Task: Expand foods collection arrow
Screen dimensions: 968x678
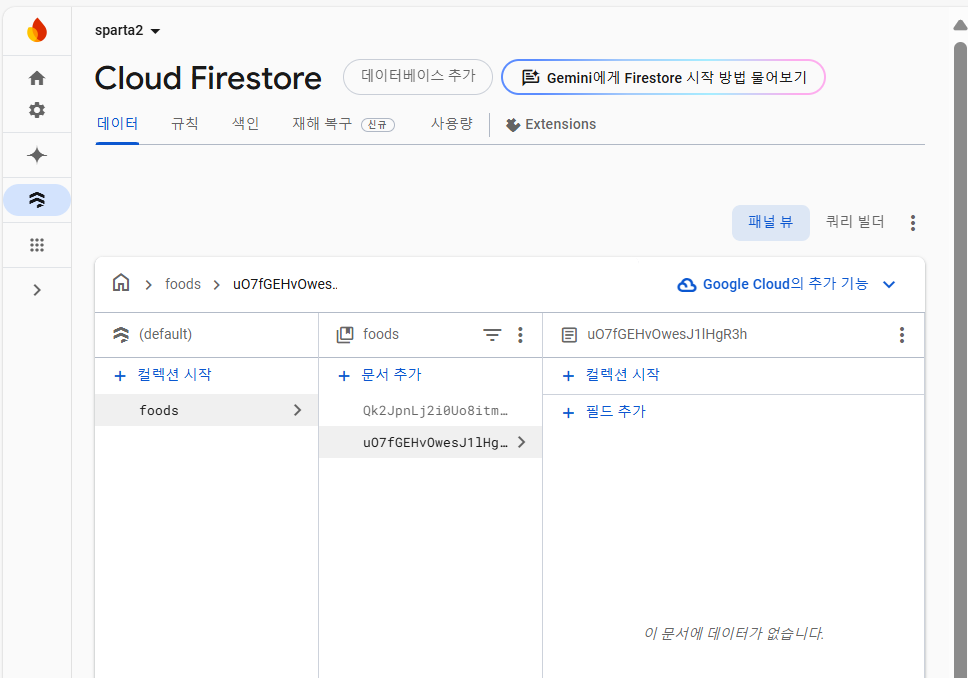Action: point(298,410)
